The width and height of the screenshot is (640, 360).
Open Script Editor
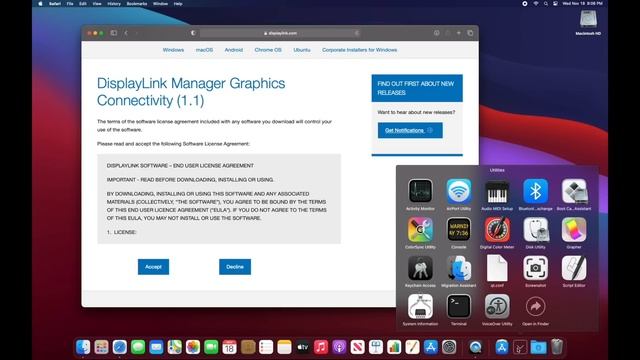[x=574, y=268]
